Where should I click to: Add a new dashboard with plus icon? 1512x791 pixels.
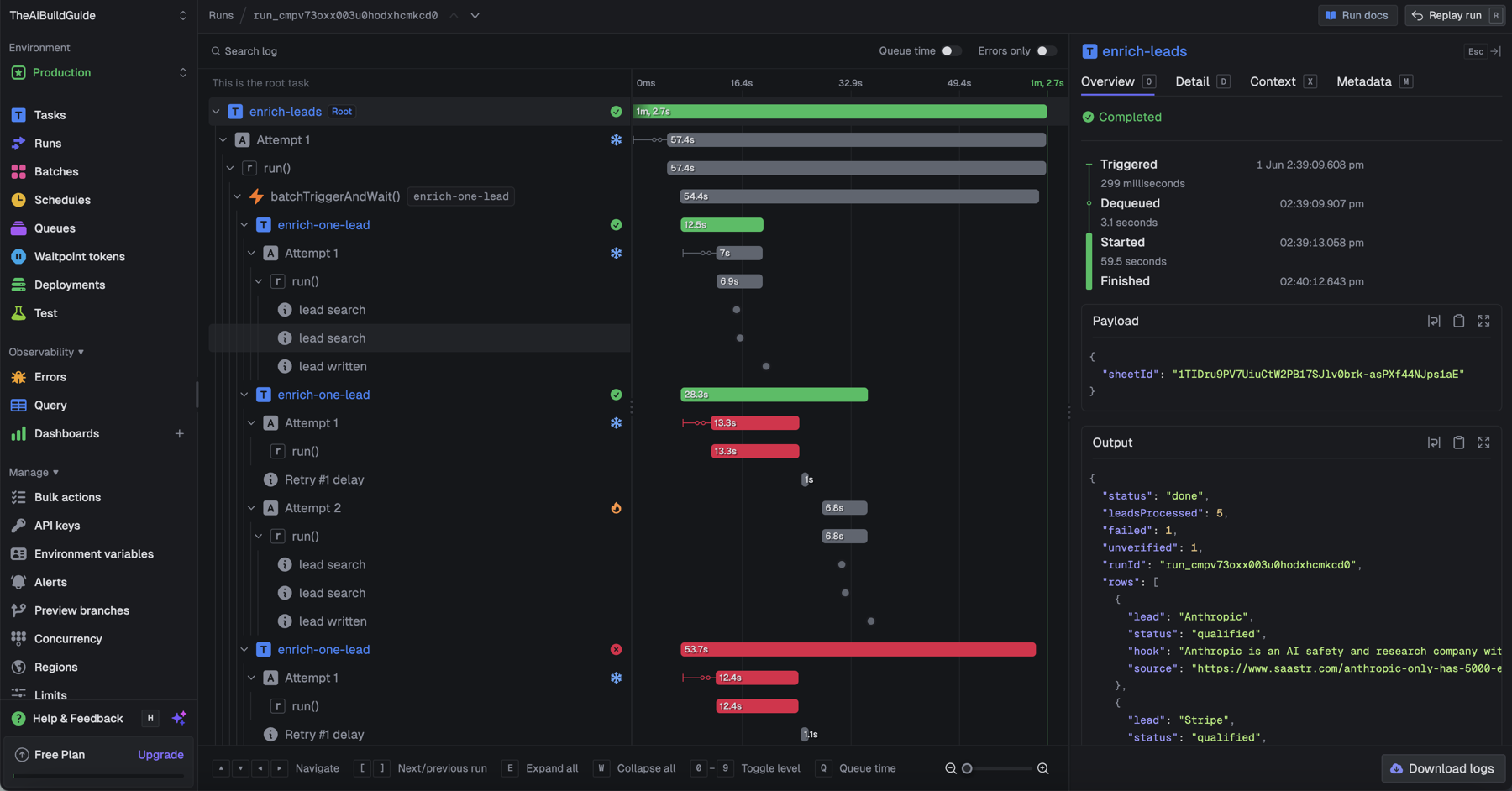click(179, 433)
